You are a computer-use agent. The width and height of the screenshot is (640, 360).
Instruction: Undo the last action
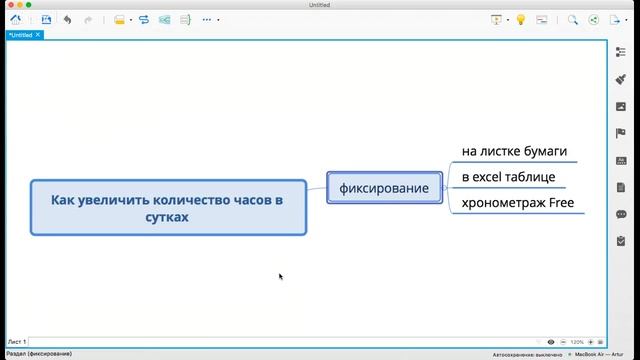tap(67, 20)
